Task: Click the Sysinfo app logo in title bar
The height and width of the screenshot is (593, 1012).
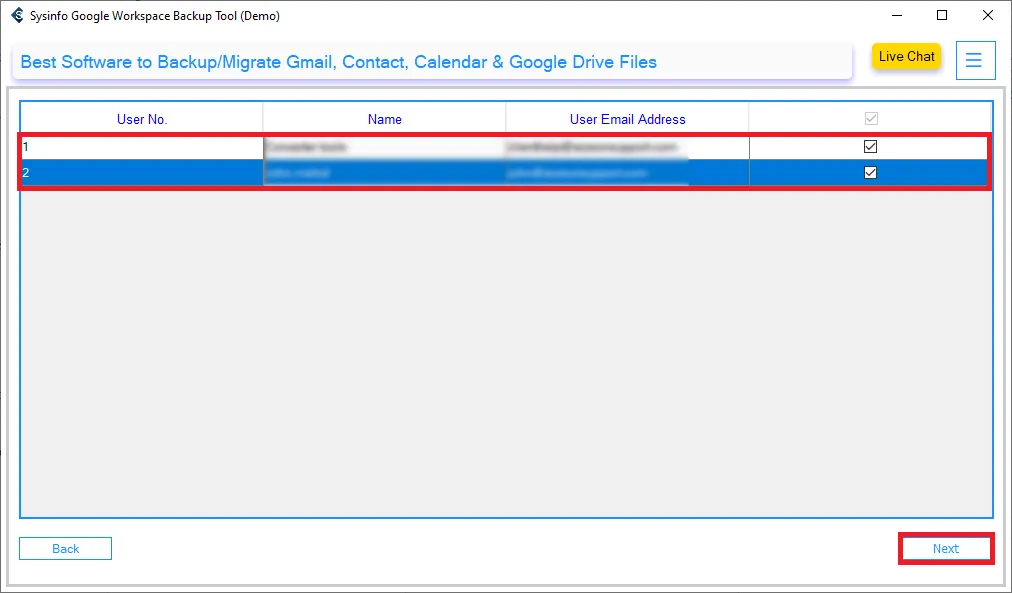Action: (x=17, y=15)
